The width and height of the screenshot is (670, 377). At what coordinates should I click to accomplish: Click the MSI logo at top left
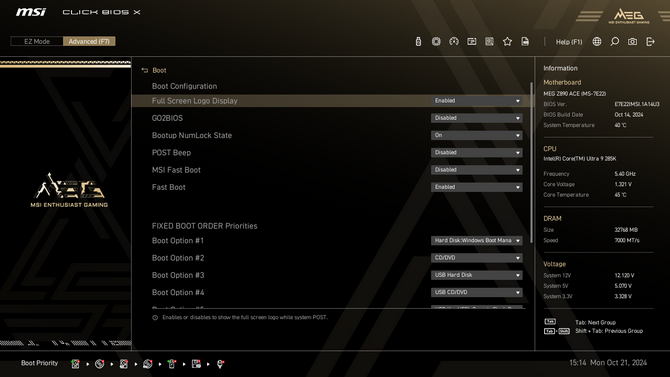point(31,12)
